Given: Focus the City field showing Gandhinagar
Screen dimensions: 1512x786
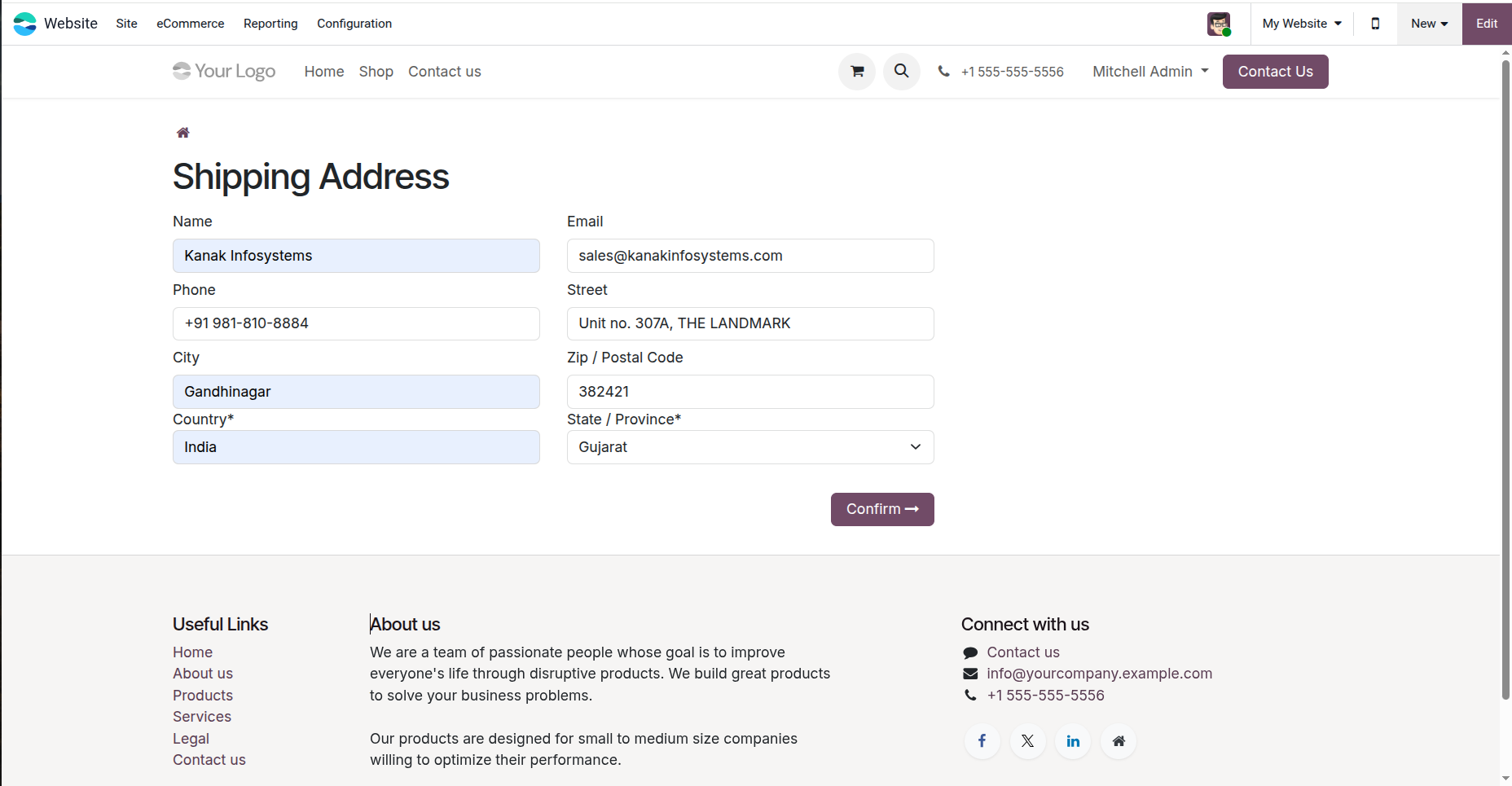Looking at the screenshot, I should 356,392.
